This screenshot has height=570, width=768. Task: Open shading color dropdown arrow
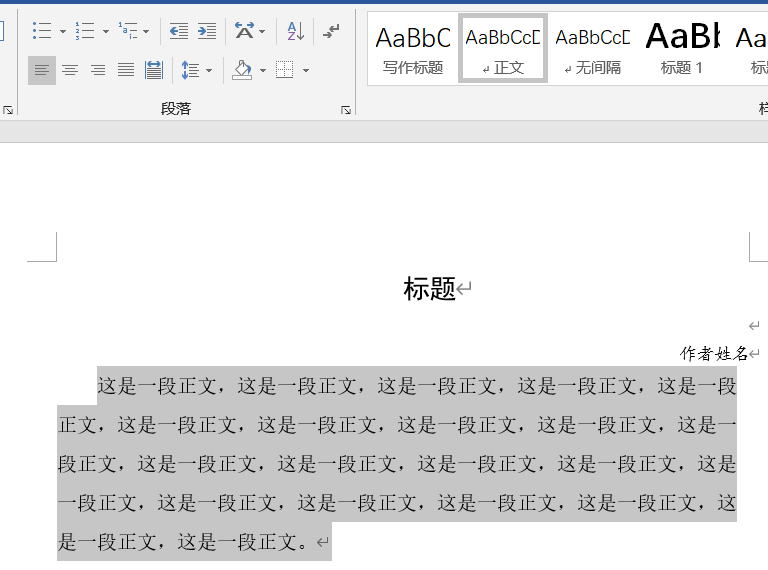click(x=263, y=70)
